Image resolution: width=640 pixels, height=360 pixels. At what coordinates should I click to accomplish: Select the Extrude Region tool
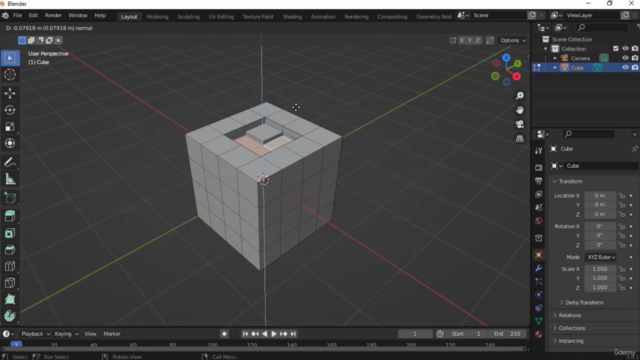[10, 216]
